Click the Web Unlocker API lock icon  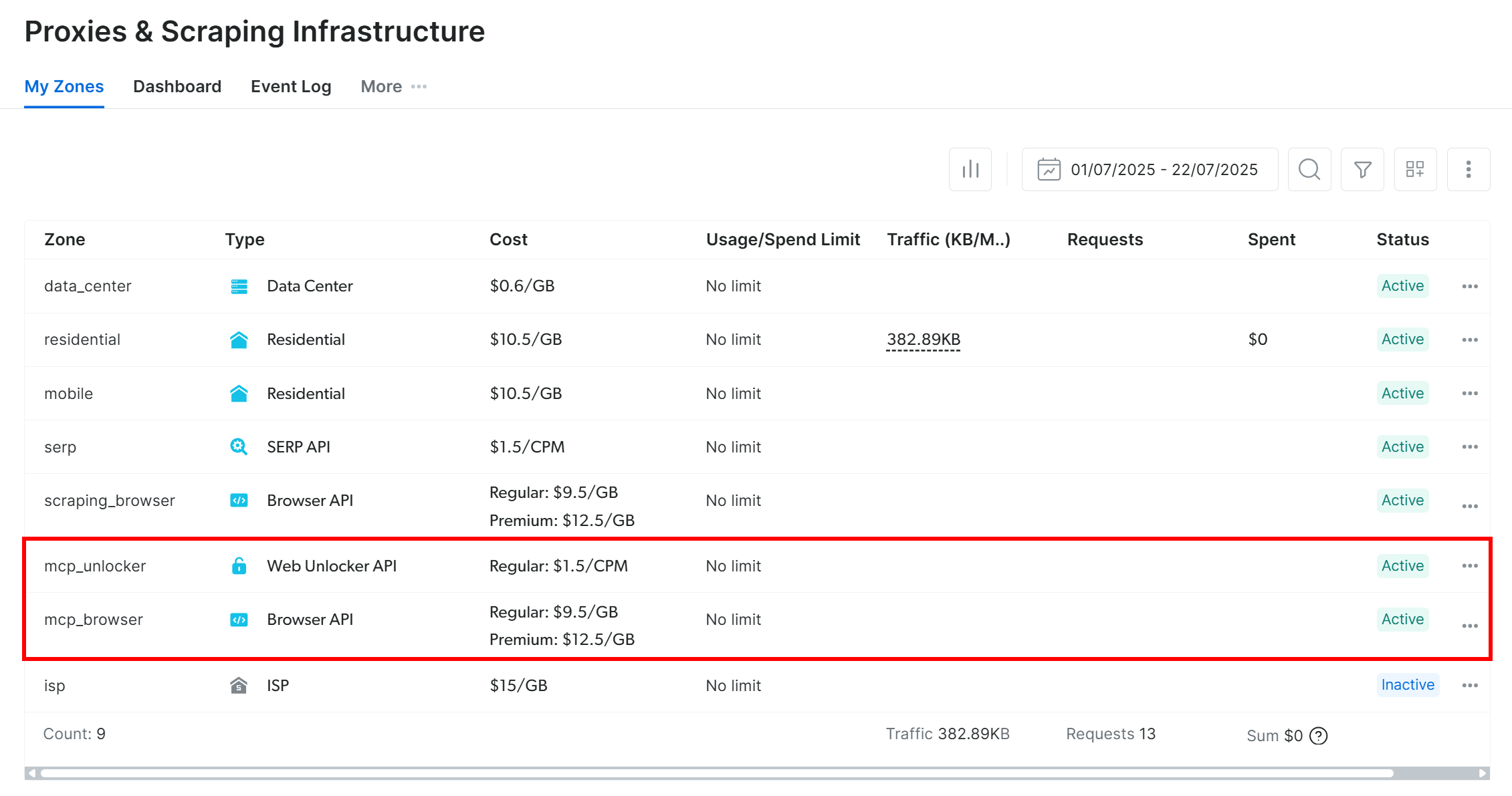click(239, 565)
